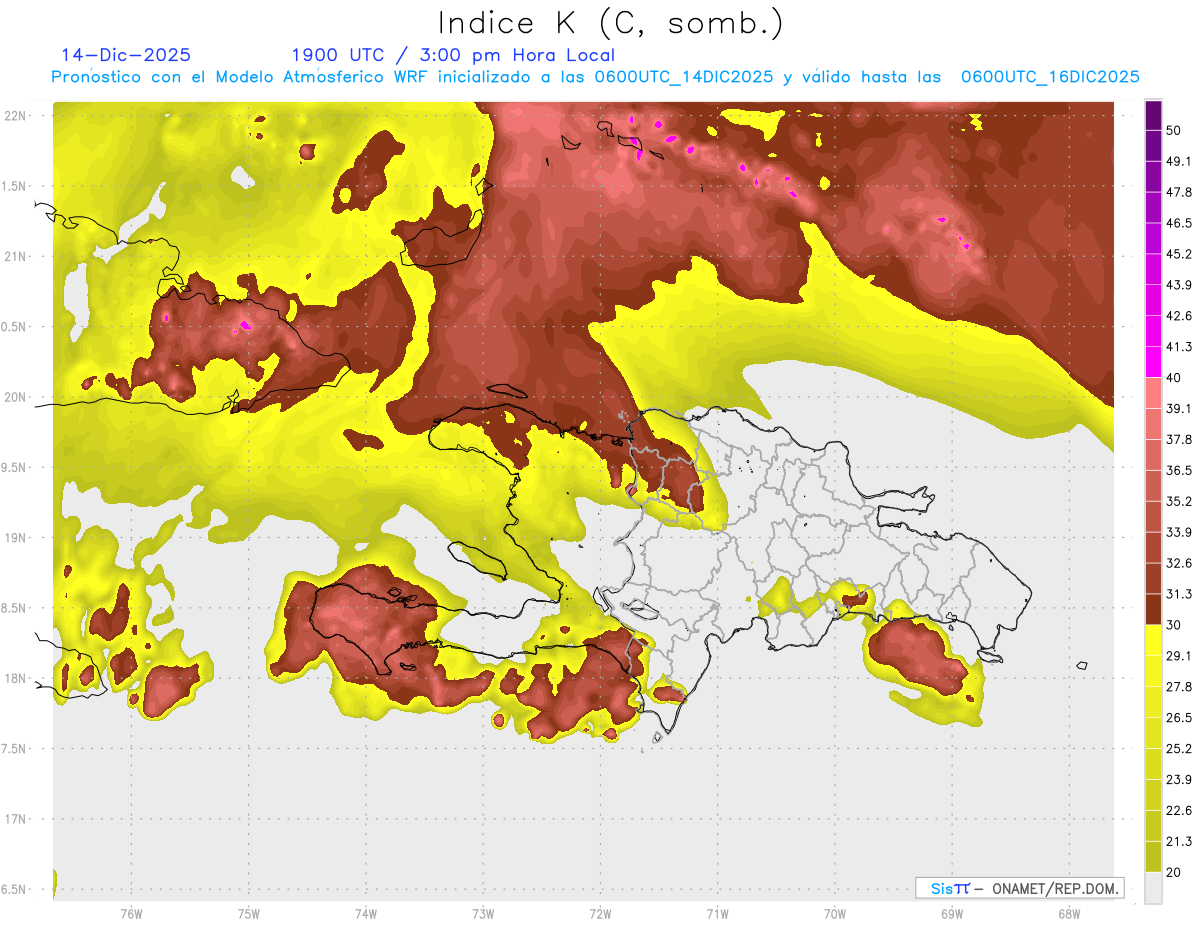Click the legend value 49.1

pyautogui.click(x=1178, y=161)
